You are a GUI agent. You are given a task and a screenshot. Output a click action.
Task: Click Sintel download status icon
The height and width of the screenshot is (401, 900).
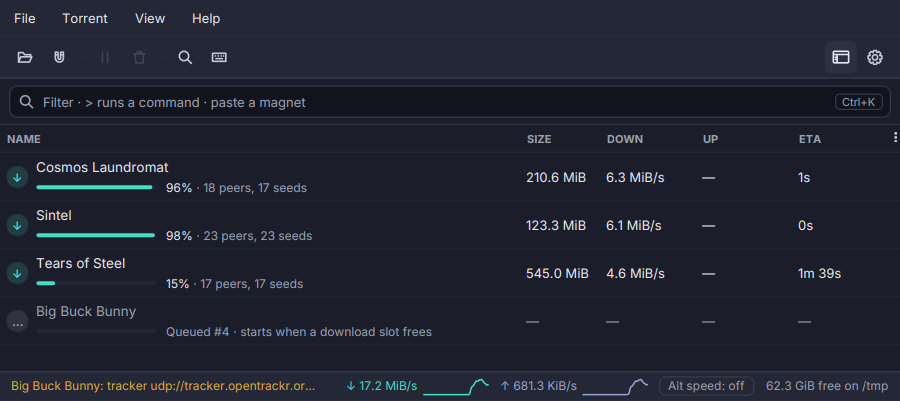pos(17,225)
